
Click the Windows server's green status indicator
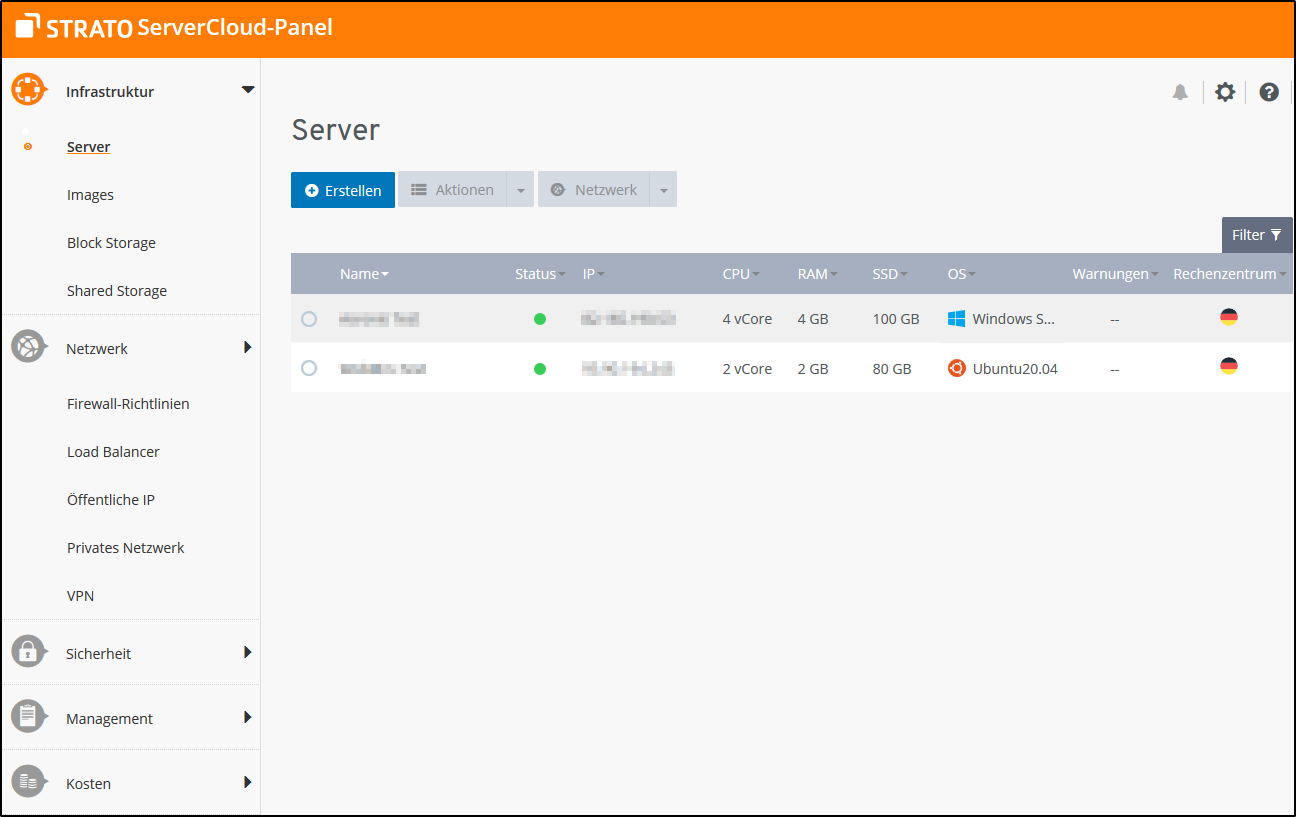[x=540, y=319]
